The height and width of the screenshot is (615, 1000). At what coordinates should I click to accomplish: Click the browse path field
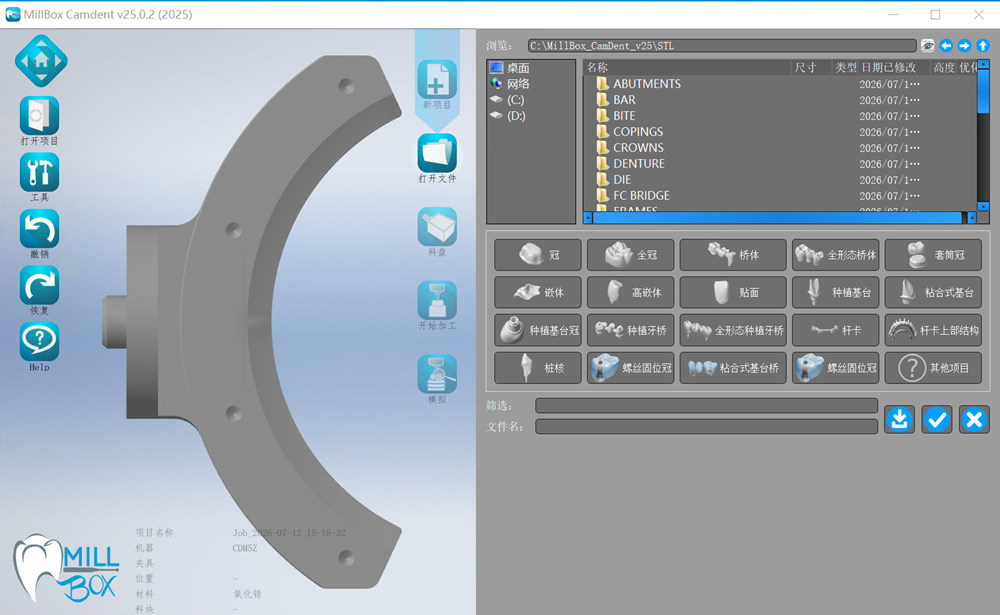(722, 45)
